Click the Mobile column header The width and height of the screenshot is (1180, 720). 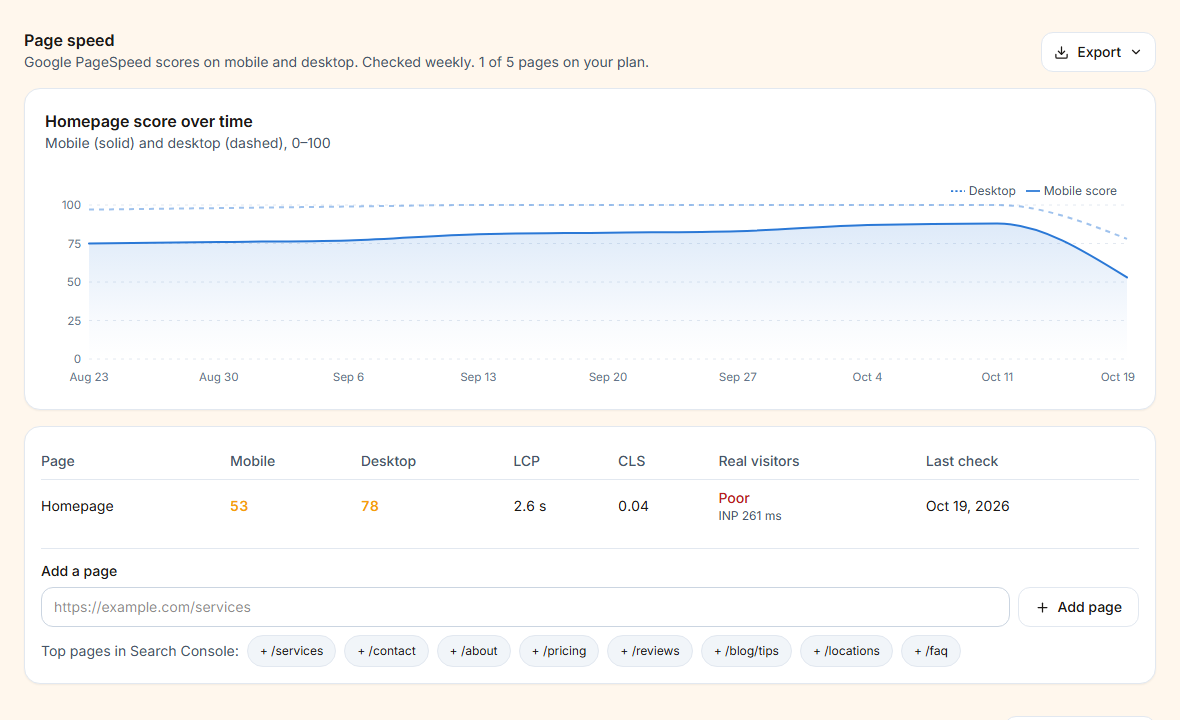pos(252,461)
